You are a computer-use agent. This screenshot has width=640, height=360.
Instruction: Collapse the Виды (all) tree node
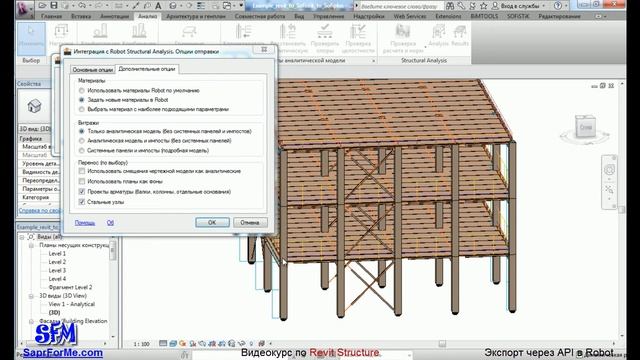[22, 237]
